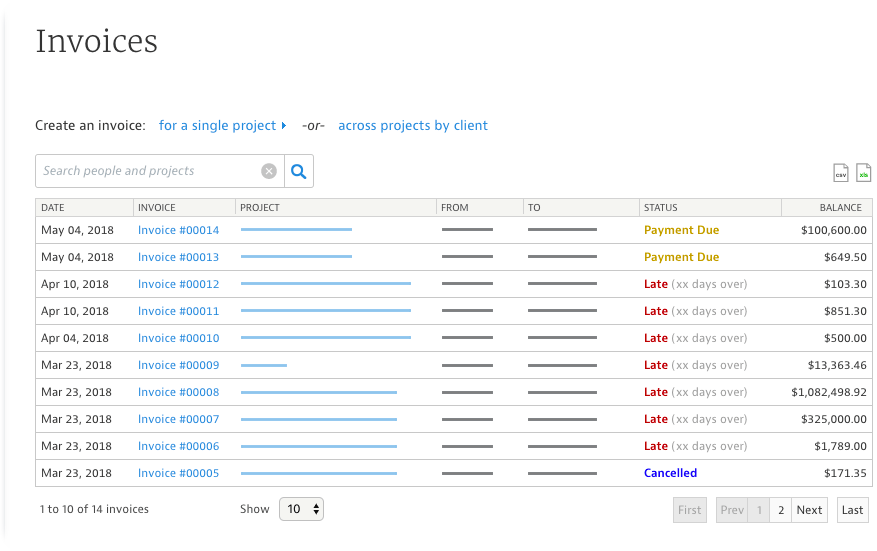Clear the search field with the x icon
The width and height of the screenshot is (877, 551).
click(x=269, y=171)
